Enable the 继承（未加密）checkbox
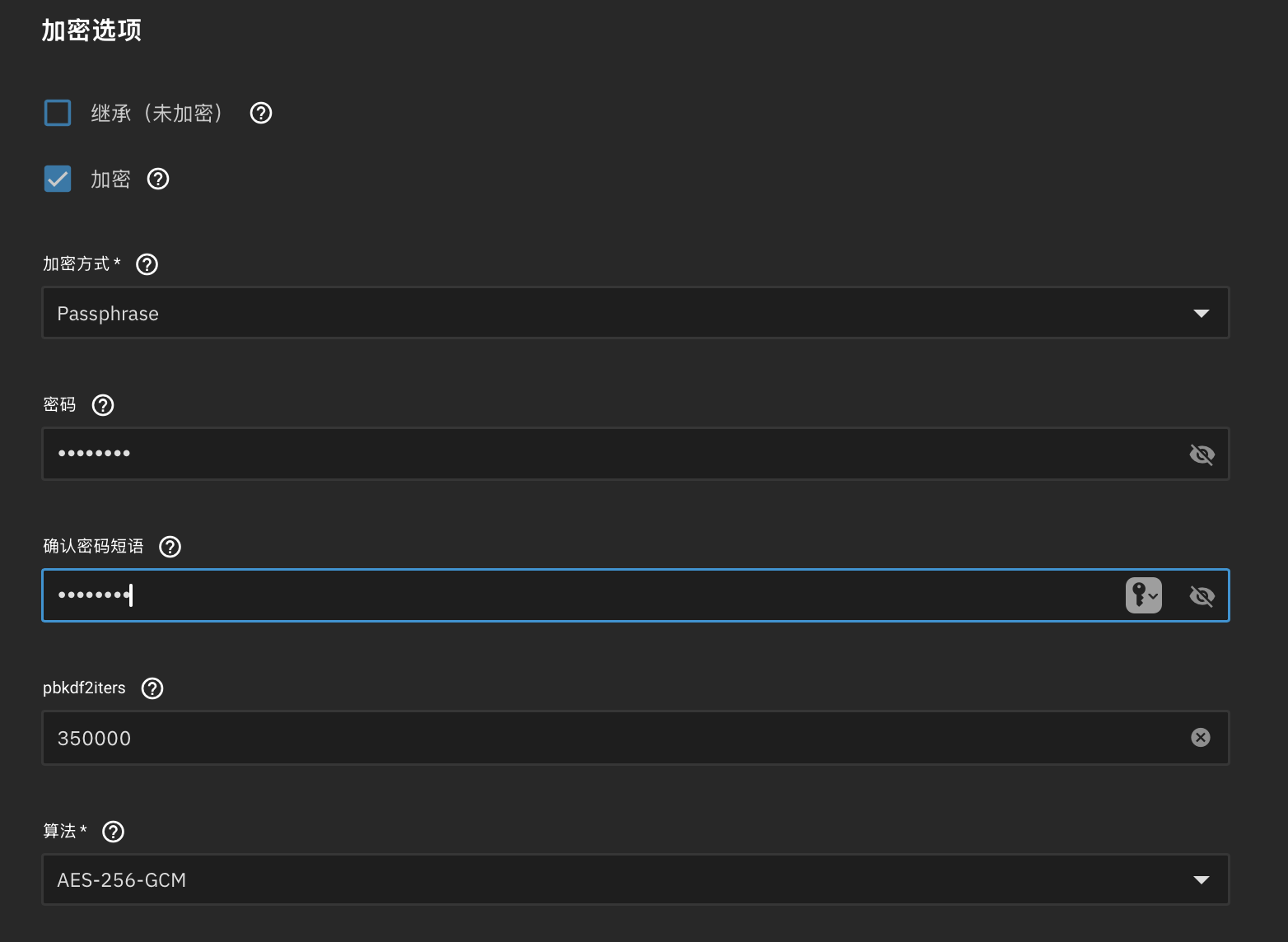The image size is (1288, 942). coord(57,113)
